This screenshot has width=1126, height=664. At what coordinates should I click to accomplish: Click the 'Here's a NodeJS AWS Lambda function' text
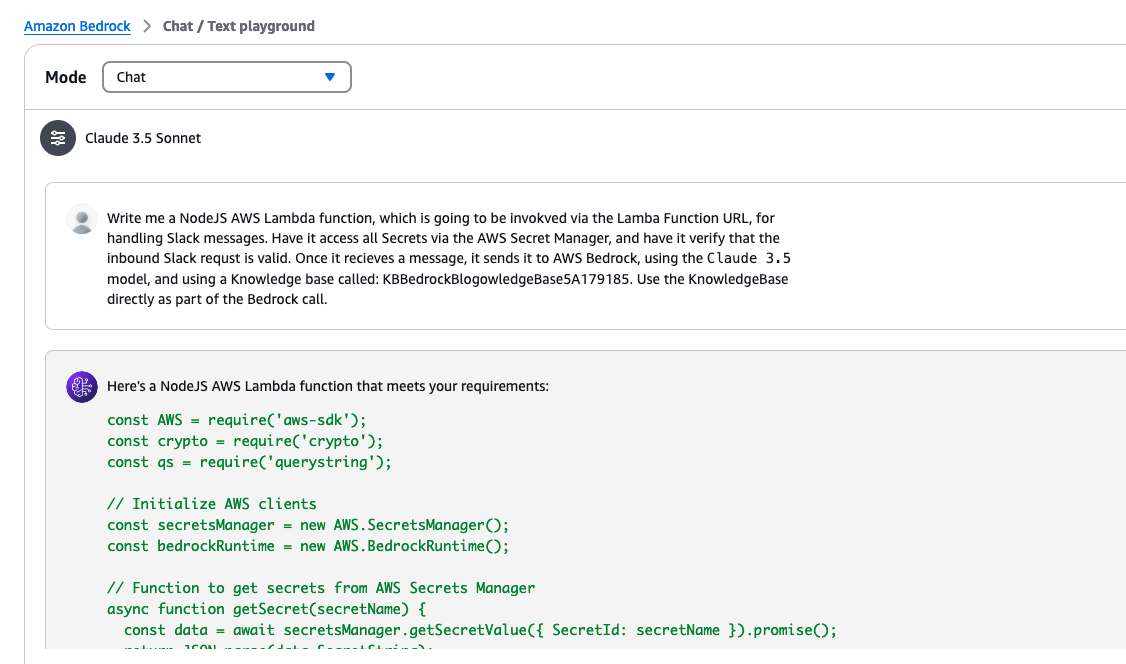coord(327,386)
